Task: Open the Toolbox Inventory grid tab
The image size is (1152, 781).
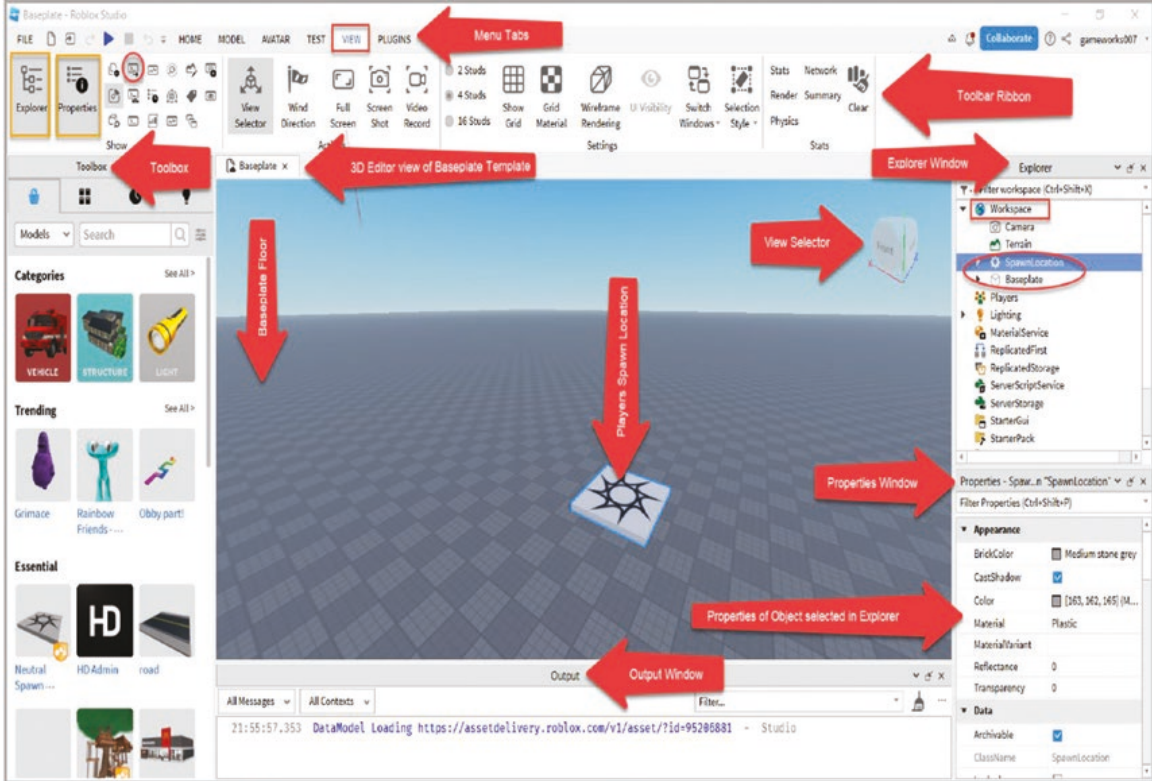Action: tap(85, 196)
